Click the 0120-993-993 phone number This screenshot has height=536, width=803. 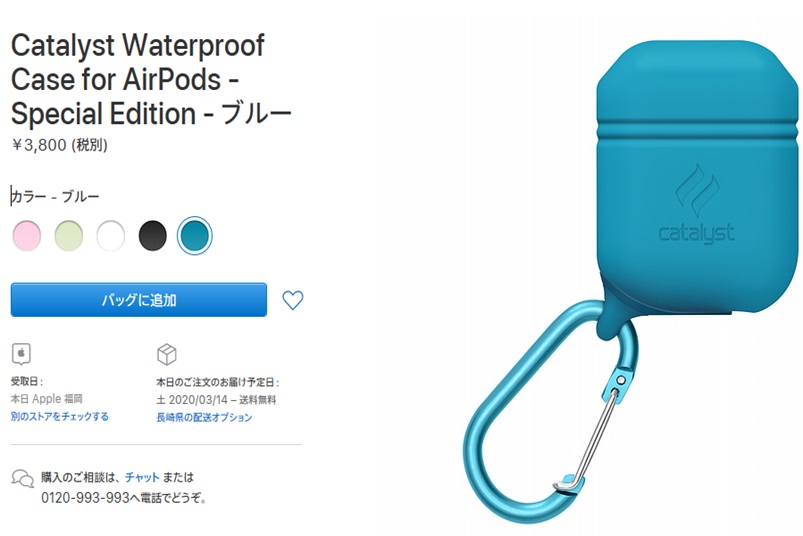click(85, 498)
